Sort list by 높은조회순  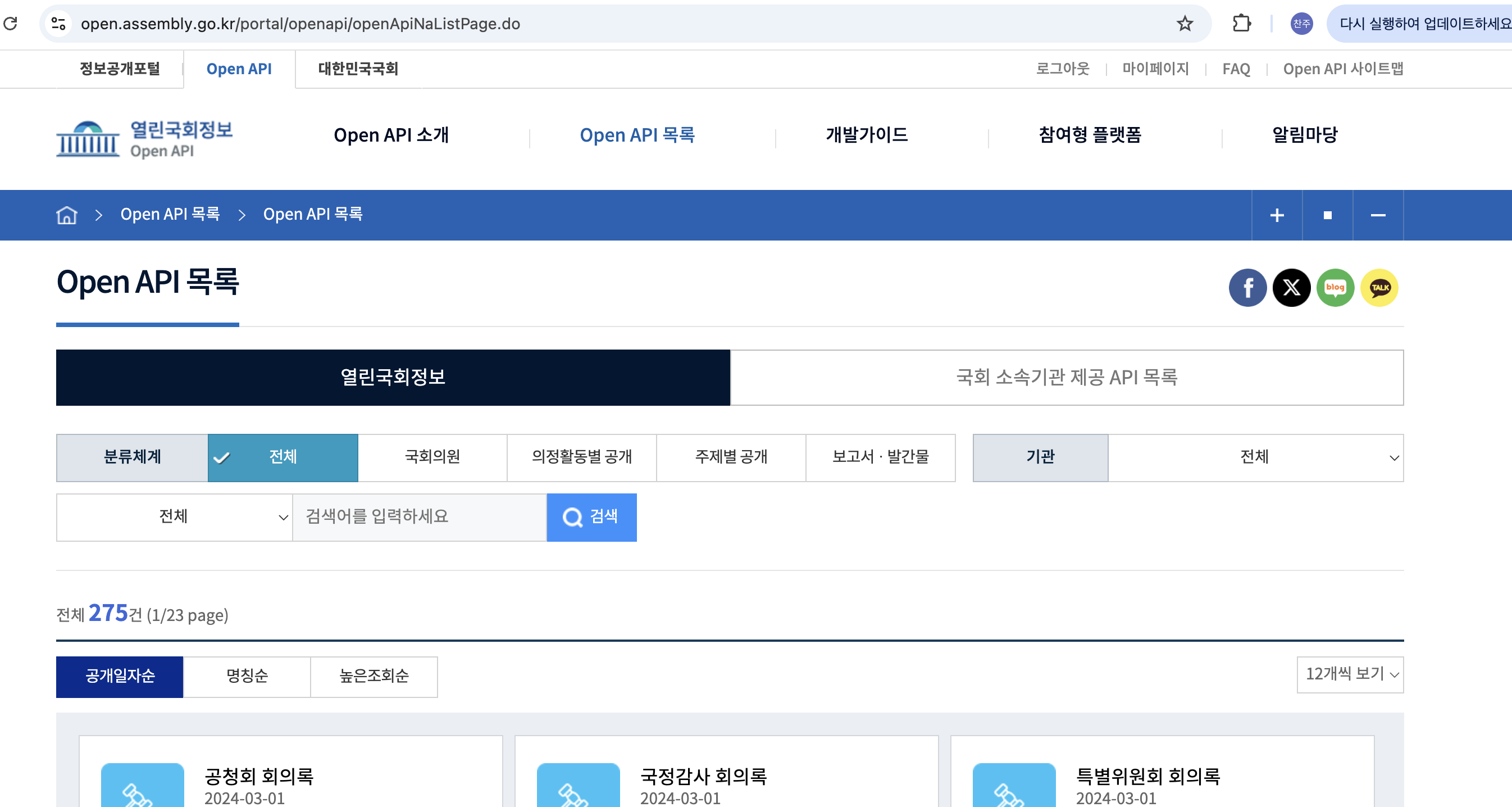(x=374, y=677)
